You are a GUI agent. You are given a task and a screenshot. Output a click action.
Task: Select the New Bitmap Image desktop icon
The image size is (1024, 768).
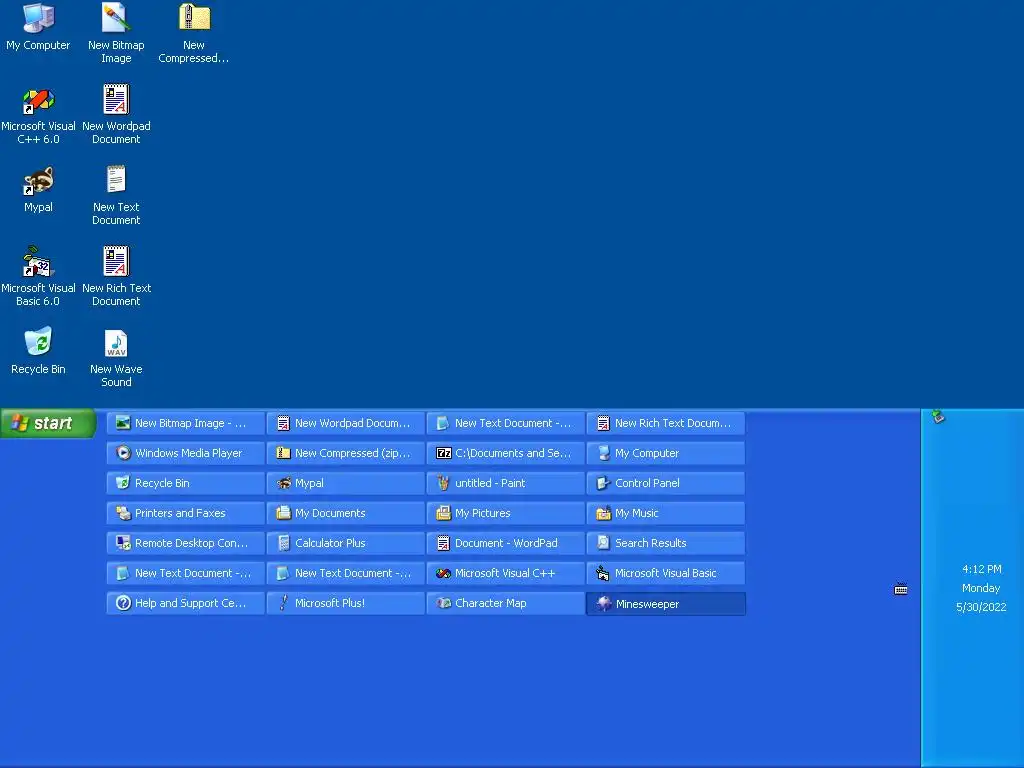click(116, 33)
